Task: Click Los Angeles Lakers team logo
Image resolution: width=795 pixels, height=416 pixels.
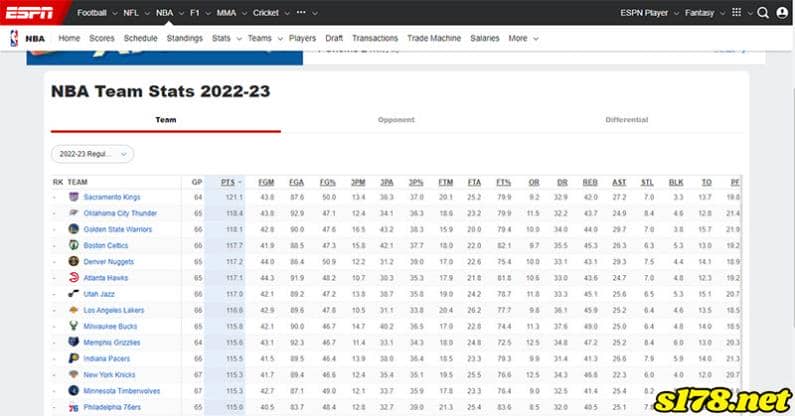Action: pos(74,310)
